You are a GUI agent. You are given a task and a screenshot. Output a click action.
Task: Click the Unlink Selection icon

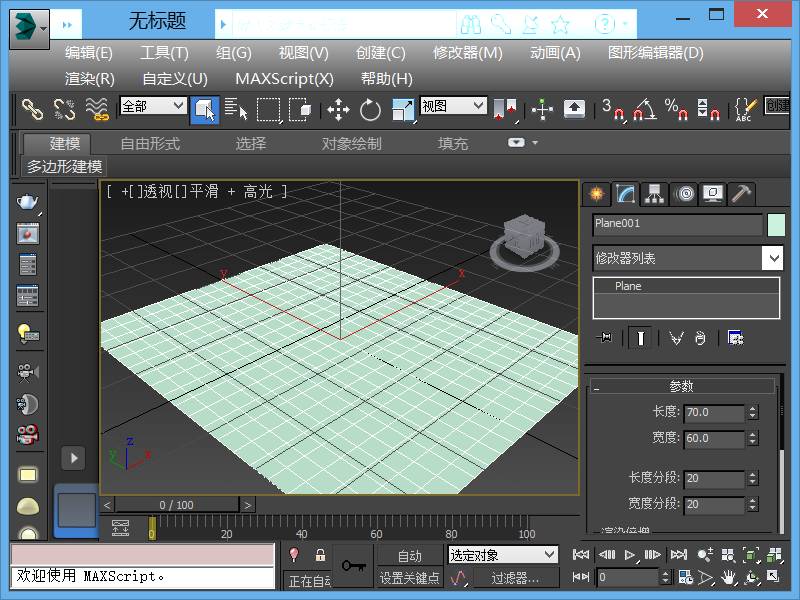click(64, 109)
